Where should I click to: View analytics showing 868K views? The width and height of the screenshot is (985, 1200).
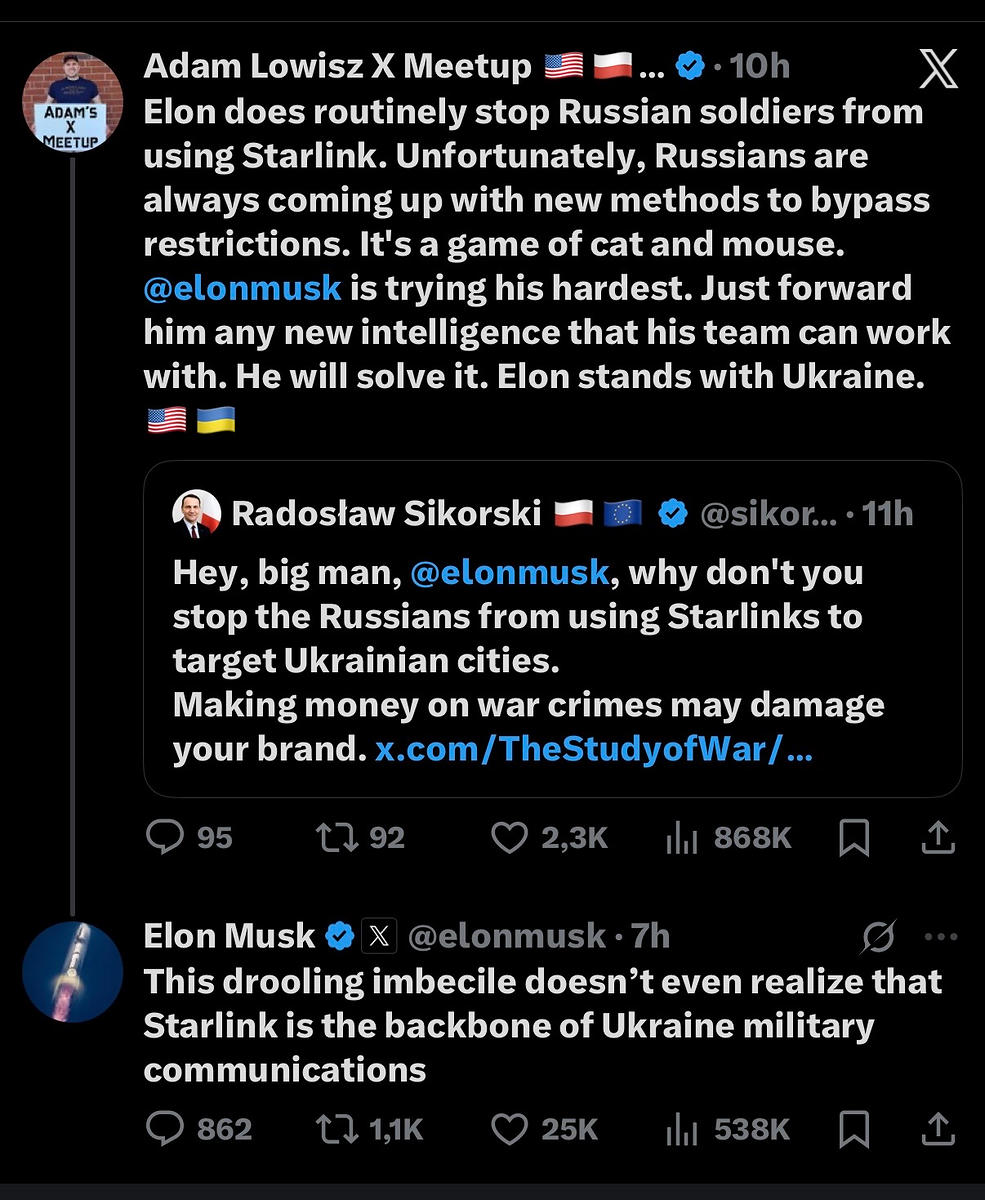click(x=681, y=838)
